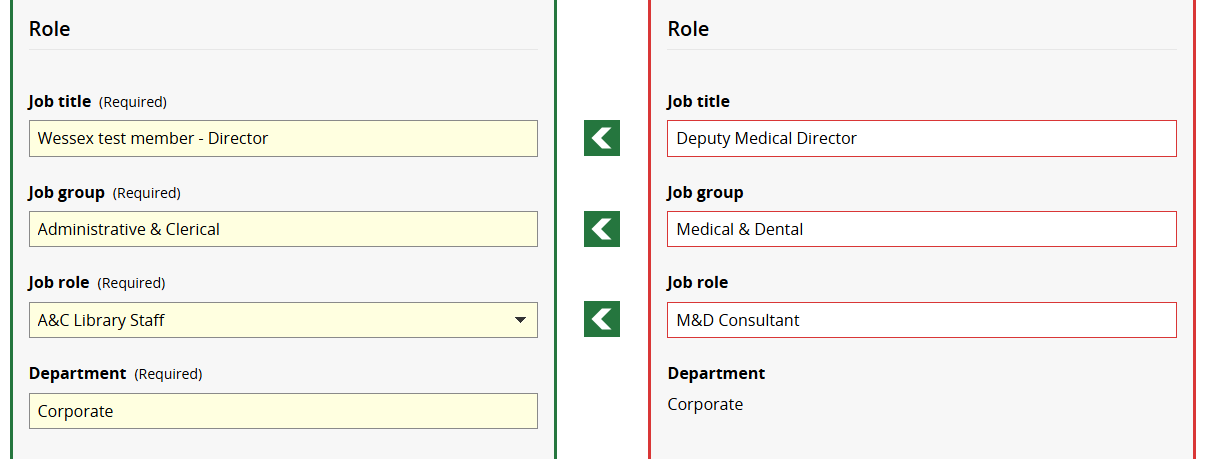The height and width of the screenshot is (459, 1207).
Task: Click the Wessex test member job title field
Action: (283, 138)
